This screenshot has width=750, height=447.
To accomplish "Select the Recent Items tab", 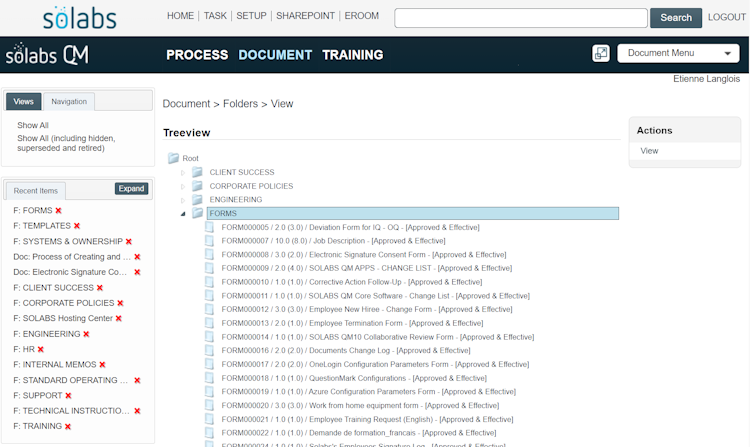I will [35, 191].
